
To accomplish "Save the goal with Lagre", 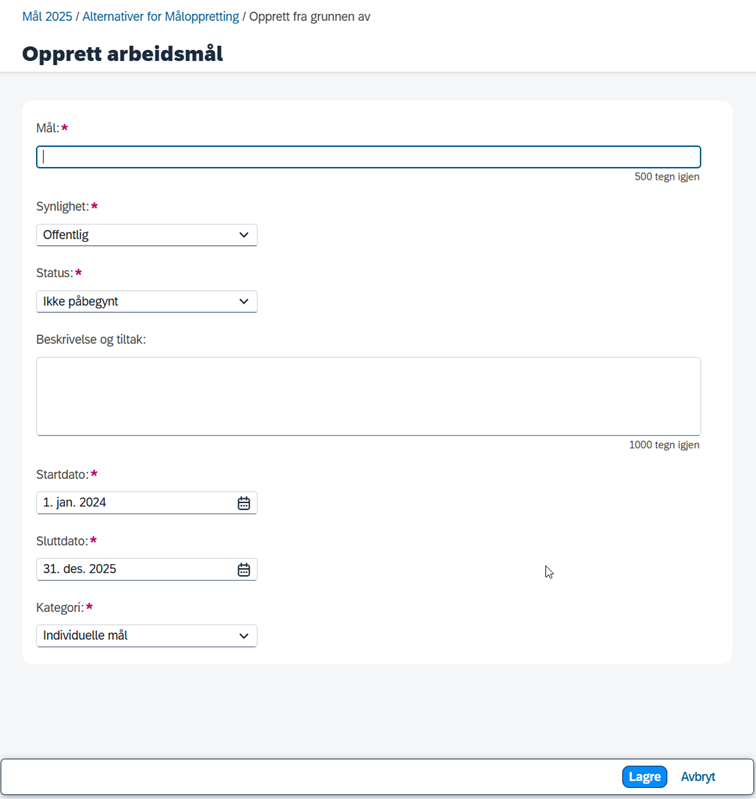I will pos(644,777).
